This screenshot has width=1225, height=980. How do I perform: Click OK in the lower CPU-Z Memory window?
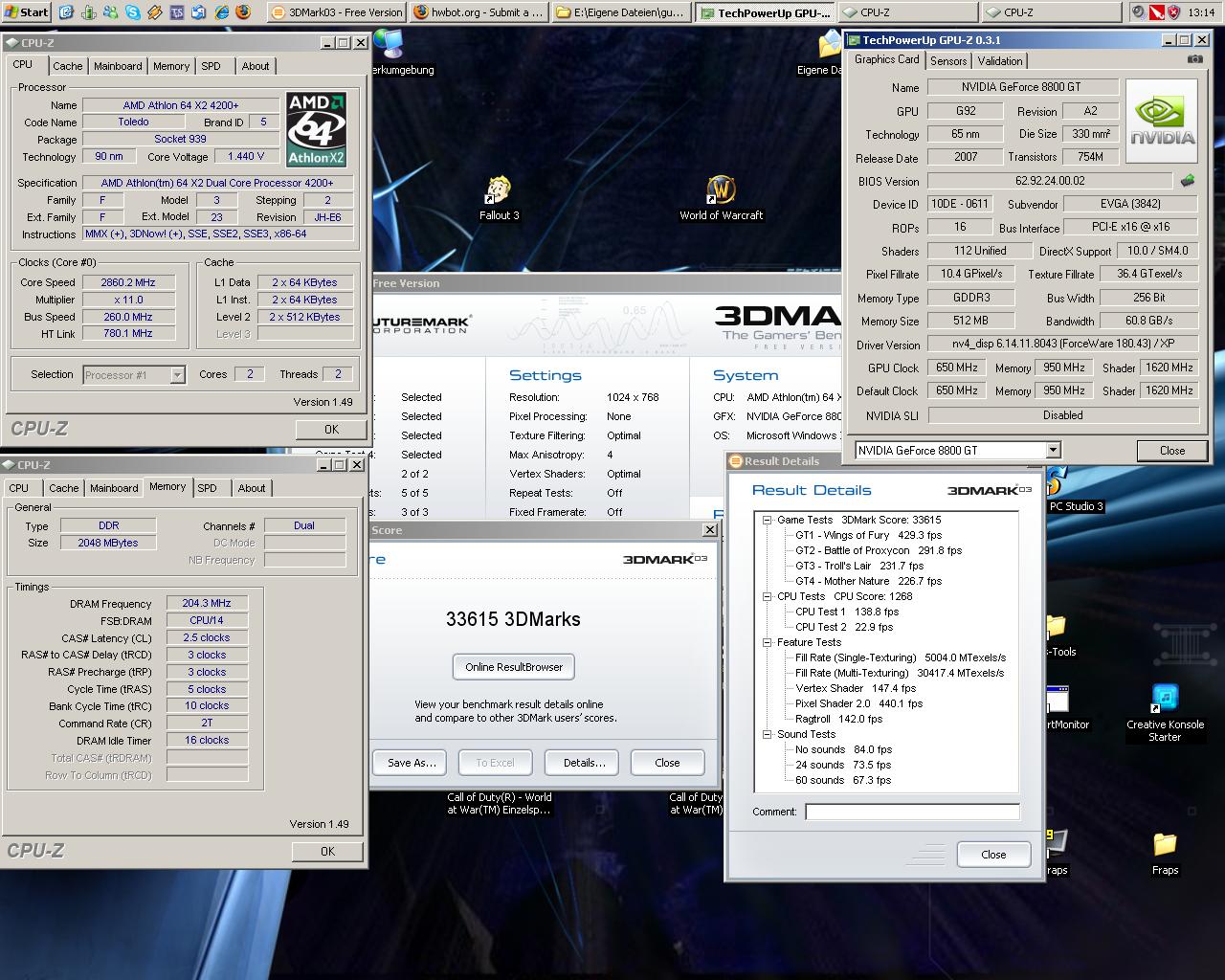tap(327, 851)
